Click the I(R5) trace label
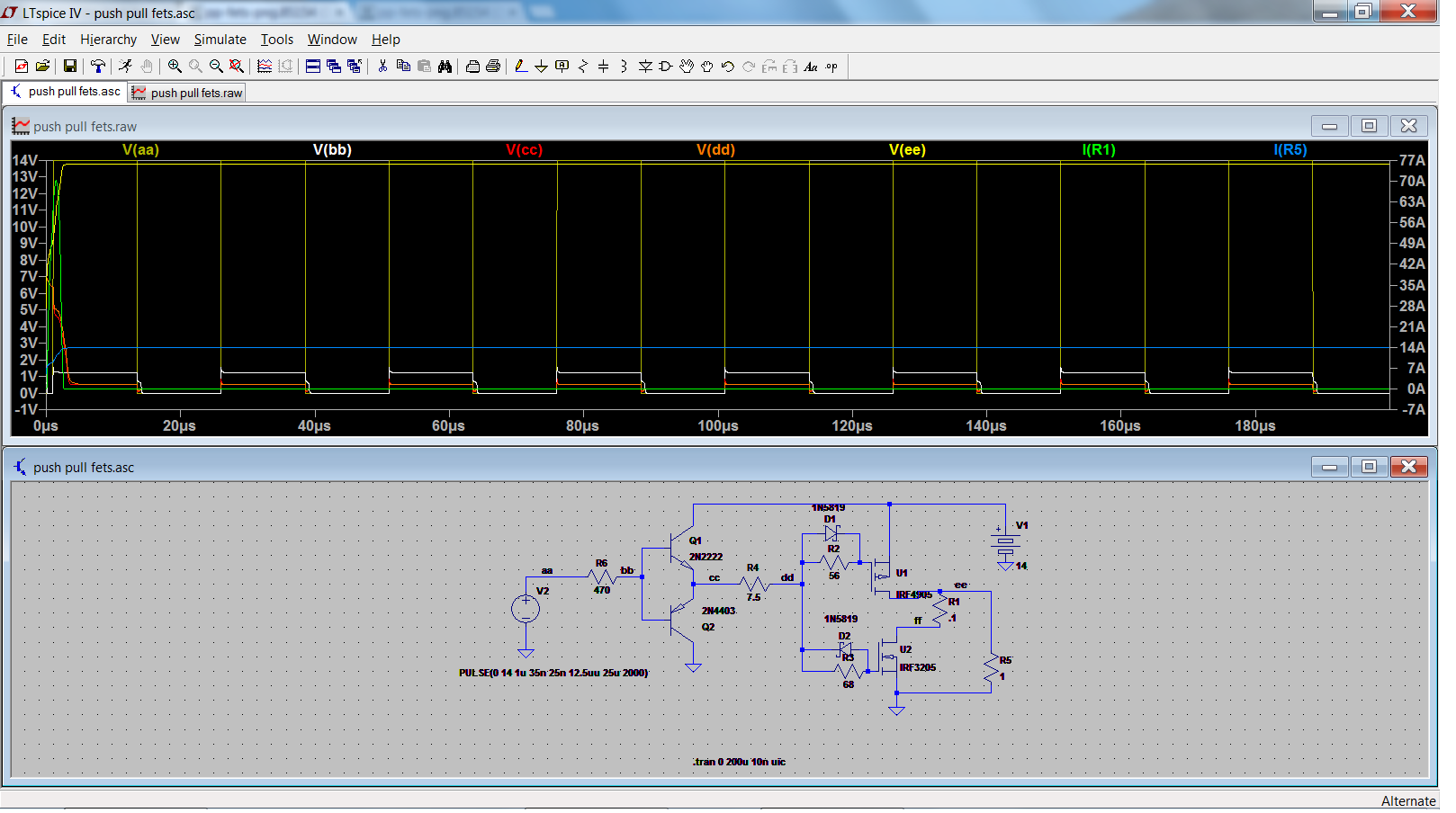Viewport: 1456px width, 813px height. point(1290,150)
